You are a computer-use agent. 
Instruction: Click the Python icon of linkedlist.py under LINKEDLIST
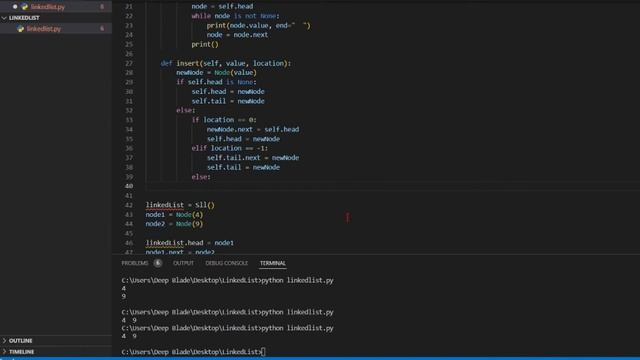pyautogui.click(x=20, y=29)
